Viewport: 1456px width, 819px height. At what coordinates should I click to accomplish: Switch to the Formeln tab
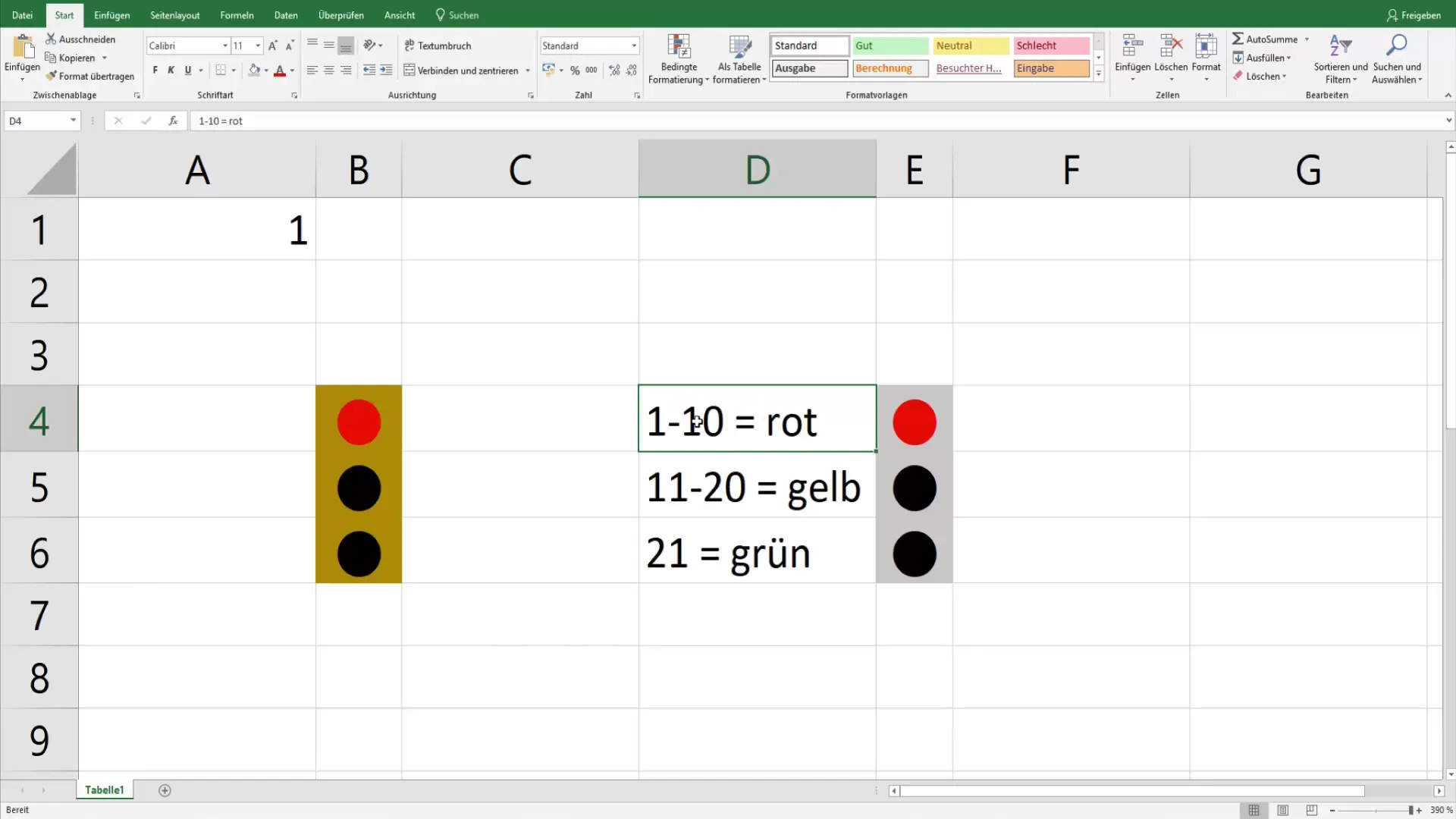(x=237, y=15)
